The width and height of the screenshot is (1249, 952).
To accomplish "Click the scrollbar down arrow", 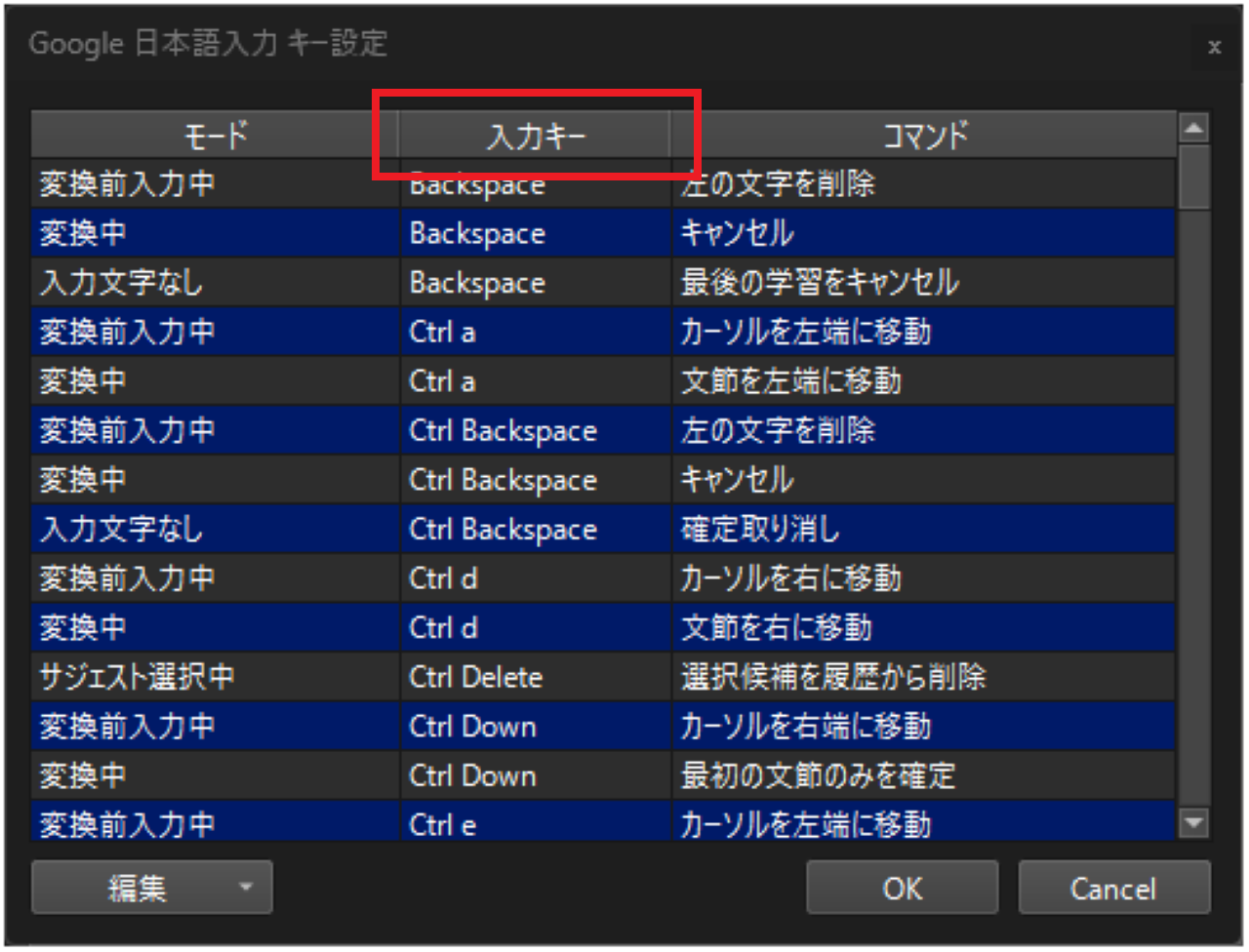I will click(x=1194, y=822).
